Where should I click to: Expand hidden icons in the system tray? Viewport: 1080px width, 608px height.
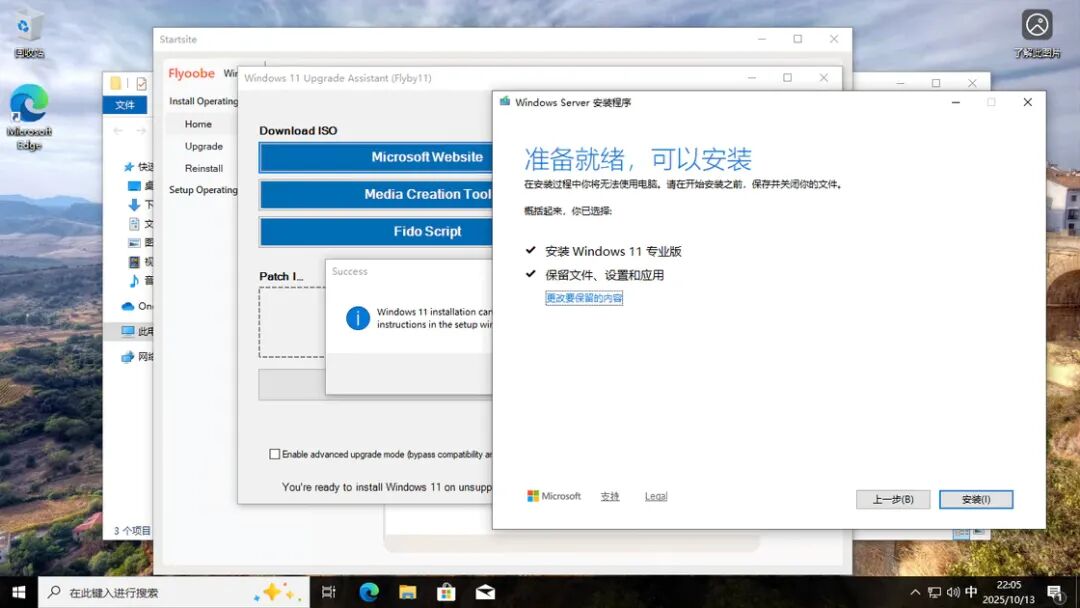(915, 591)
